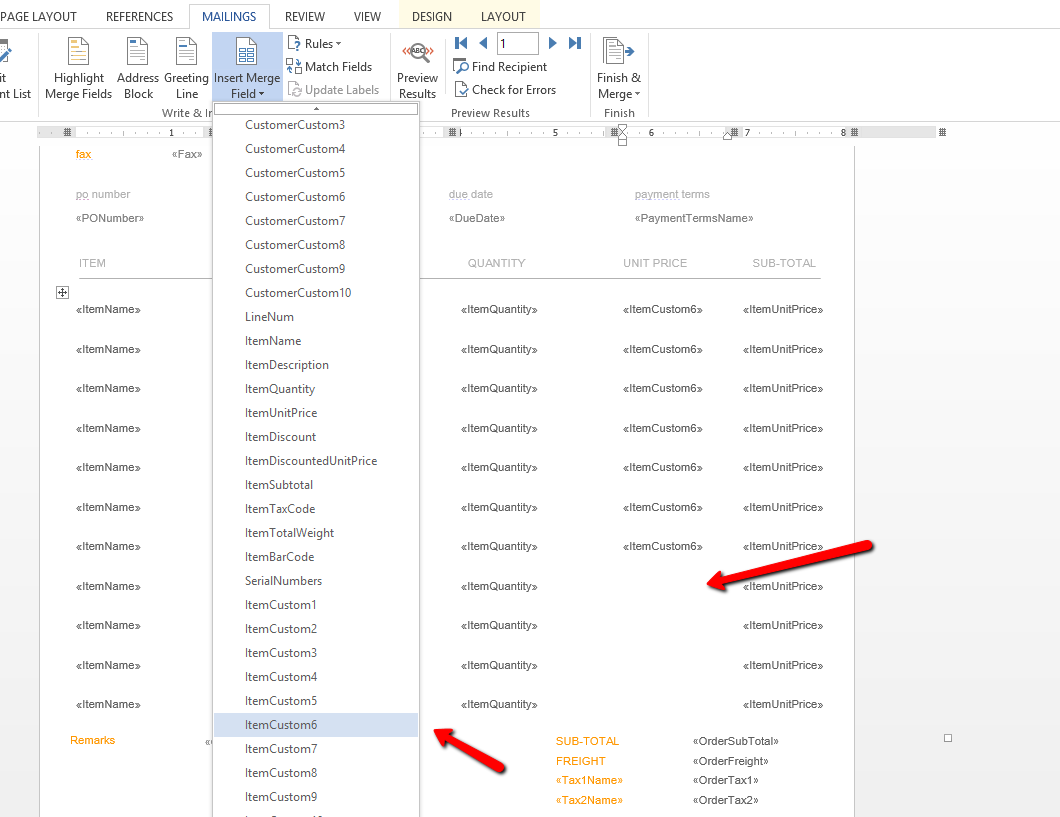The height and width of the screenshot is (817, 1060).
Task: Open the DESIGN table tools tab
Action: point(432,17)
